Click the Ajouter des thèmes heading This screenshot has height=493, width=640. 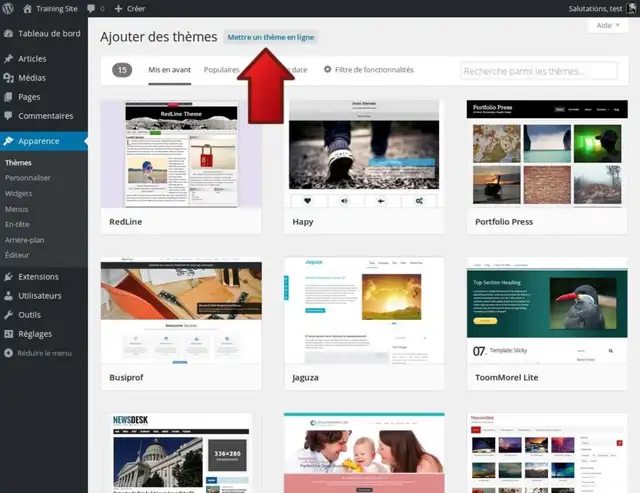[x=159, y=37]
